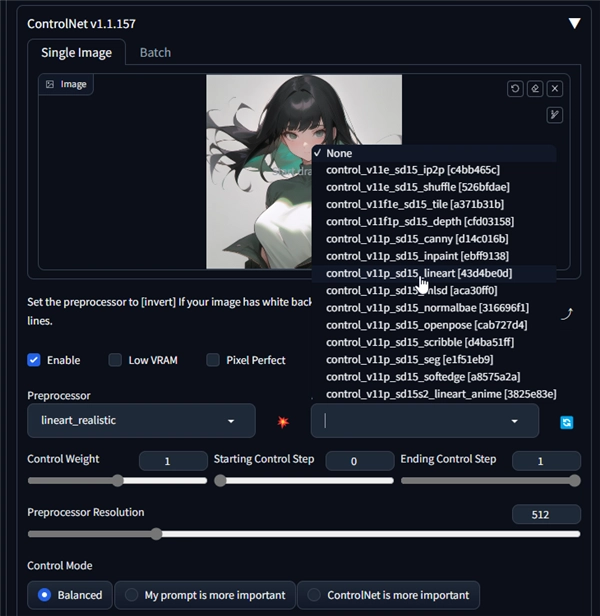The width and height of the screenshot is (600, 616).
Task: Choose control_v11e_sd15_ip2p model
Action: [434, 170]
